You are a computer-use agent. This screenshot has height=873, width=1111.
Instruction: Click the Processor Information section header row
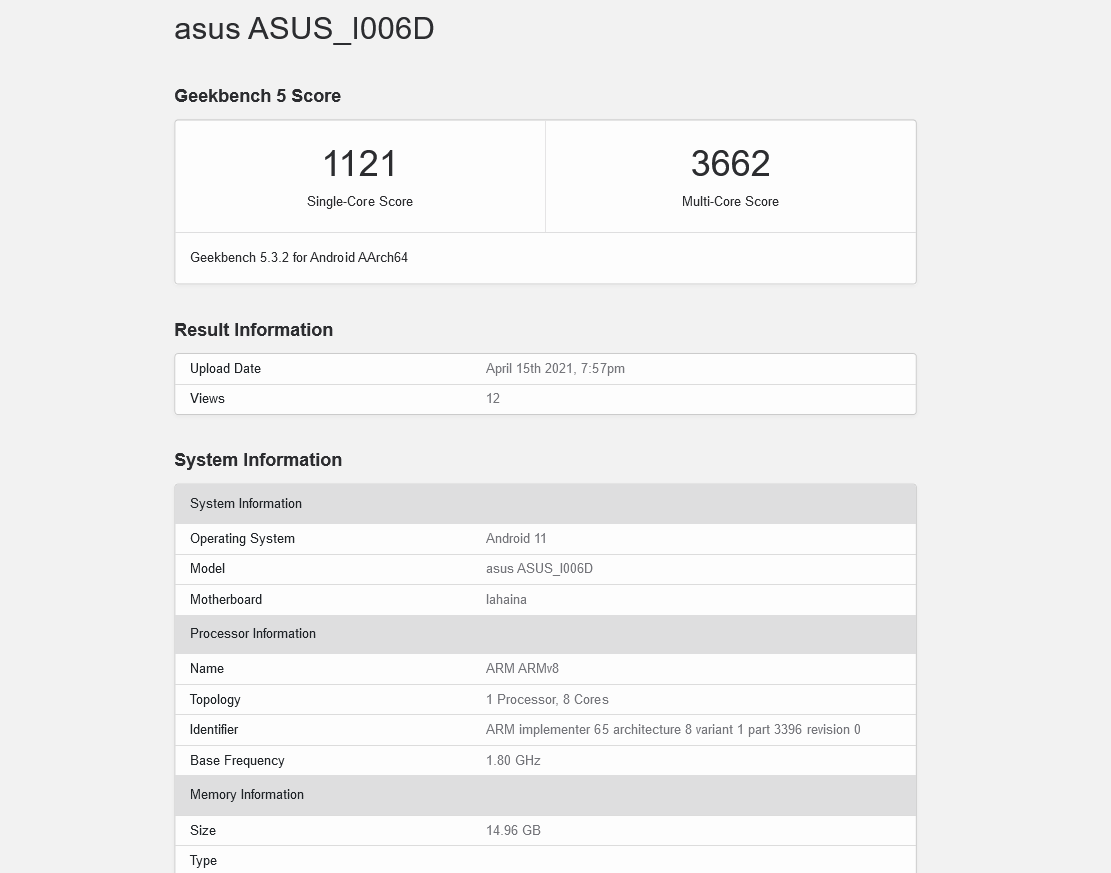(545, 634)
